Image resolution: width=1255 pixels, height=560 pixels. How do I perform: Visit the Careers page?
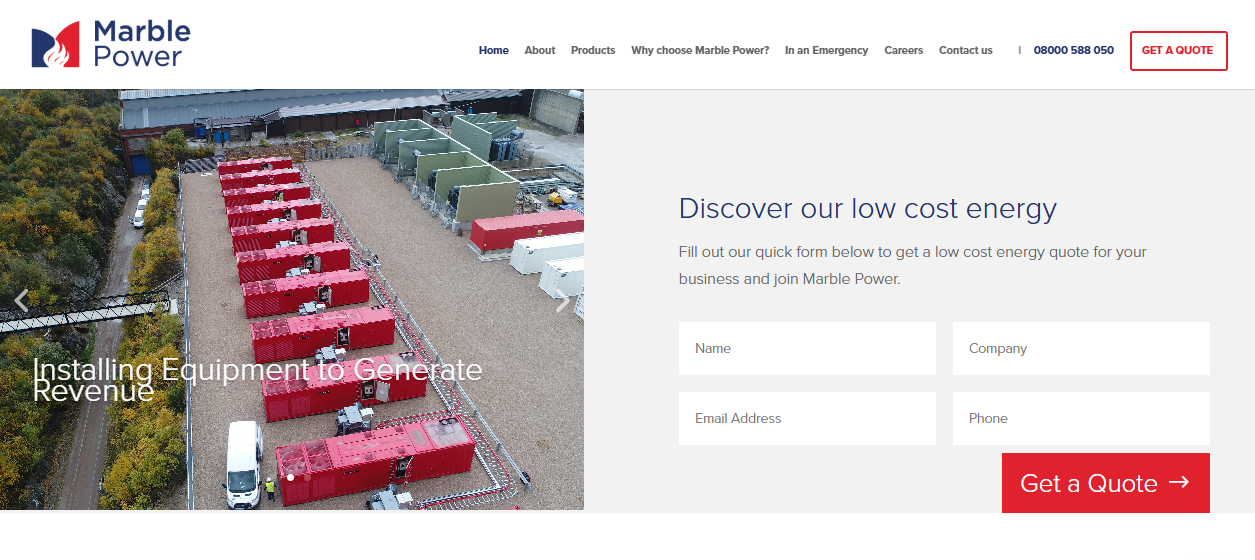pos(903,50)
